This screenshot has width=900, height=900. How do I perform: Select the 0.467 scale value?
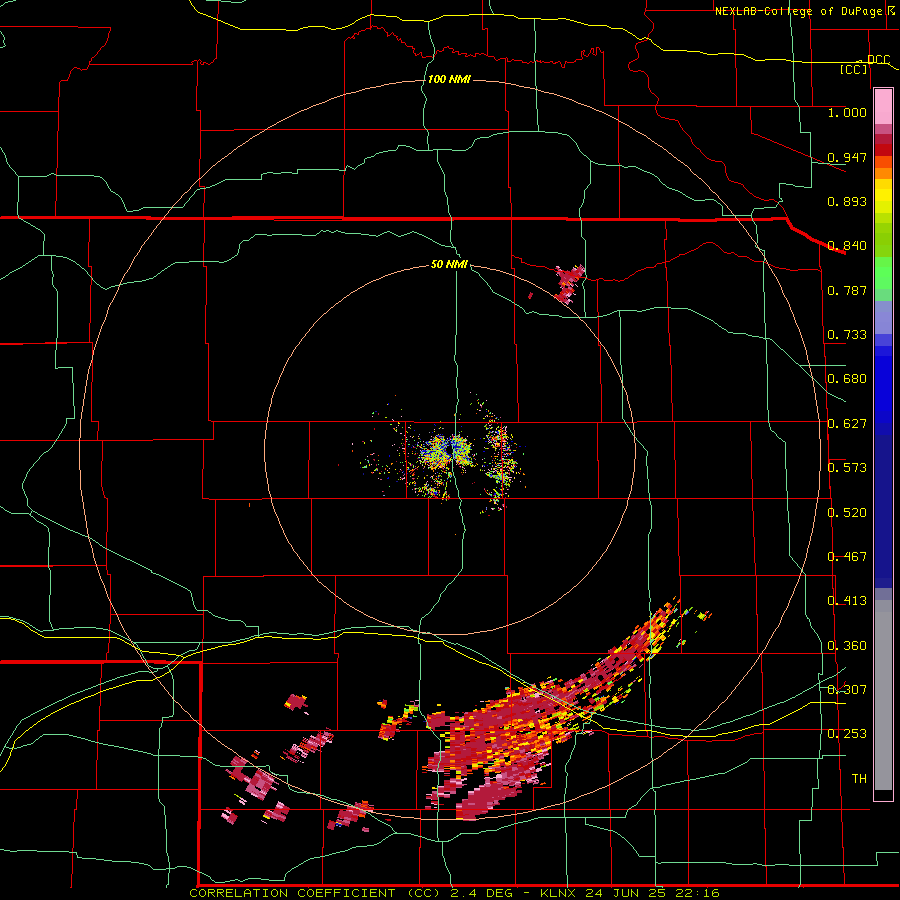[x=847, y=557]
